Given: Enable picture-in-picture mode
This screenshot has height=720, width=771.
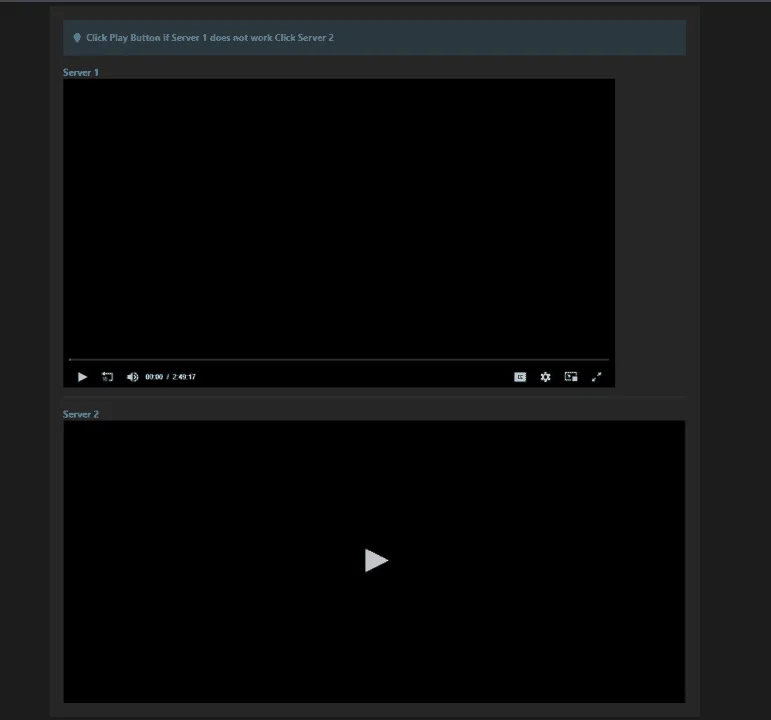Looking at the screenshot, I should pos(571,377).
